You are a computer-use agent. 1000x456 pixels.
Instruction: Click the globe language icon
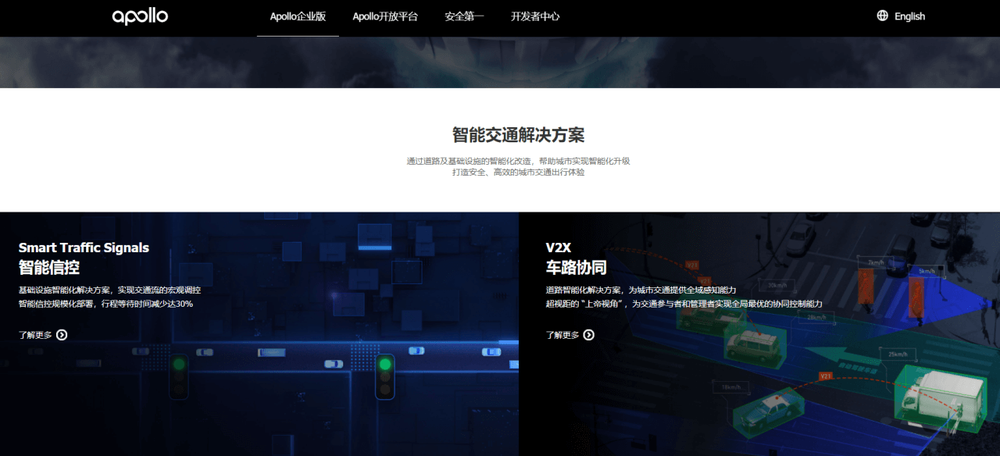tap(882, 16)
